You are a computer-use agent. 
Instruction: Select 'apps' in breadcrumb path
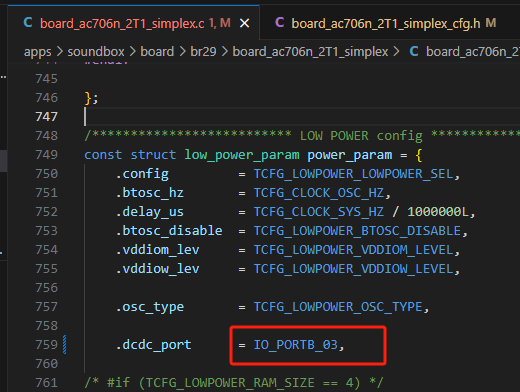click(37, 52)
